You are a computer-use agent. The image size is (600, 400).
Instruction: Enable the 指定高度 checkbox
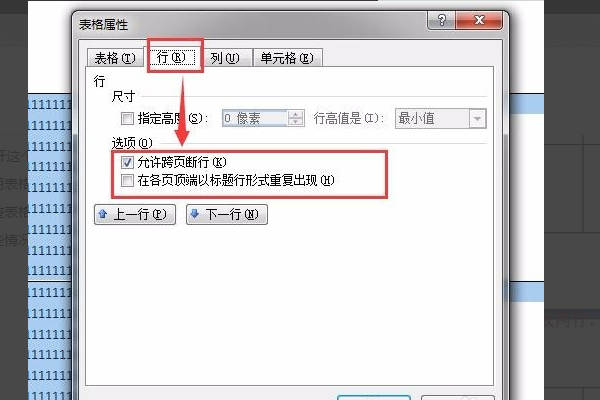point(127,118)
